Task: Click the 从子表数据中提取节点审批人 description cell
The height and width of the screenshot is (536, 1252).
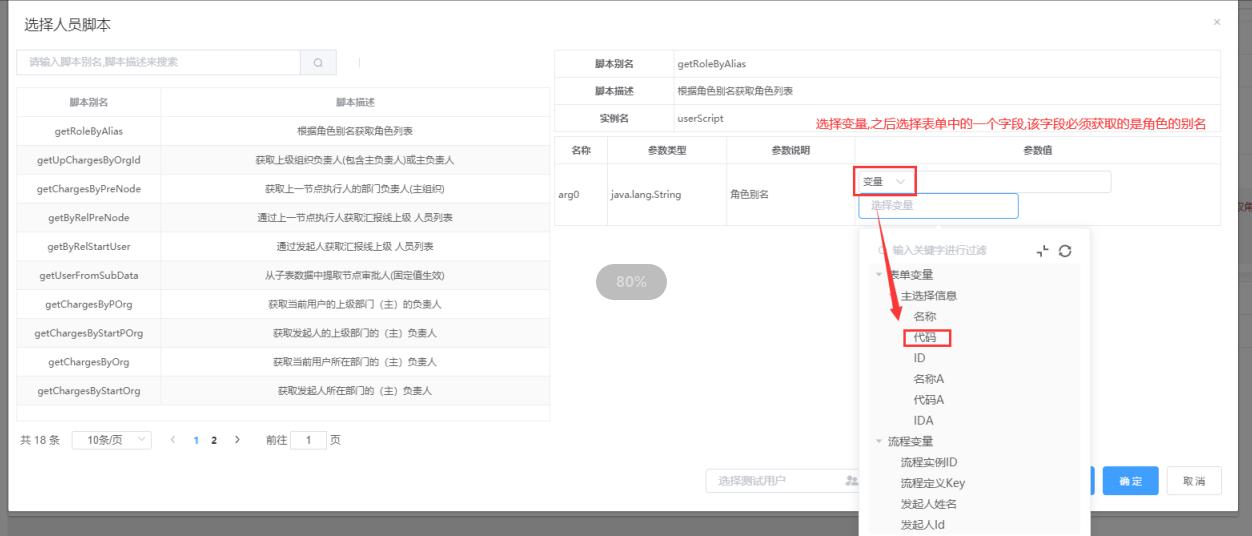Action: tap(355, 275)
